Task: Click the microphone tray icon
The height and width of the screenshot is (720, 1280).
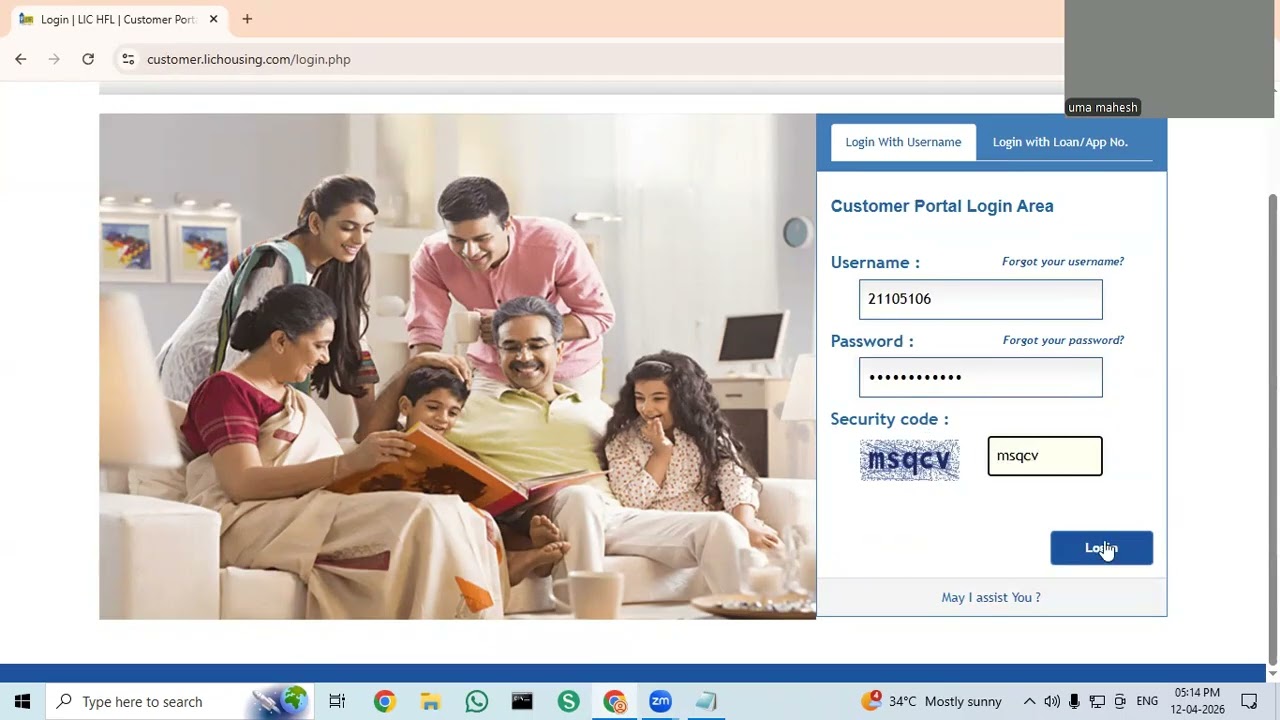Action: 1074,701
